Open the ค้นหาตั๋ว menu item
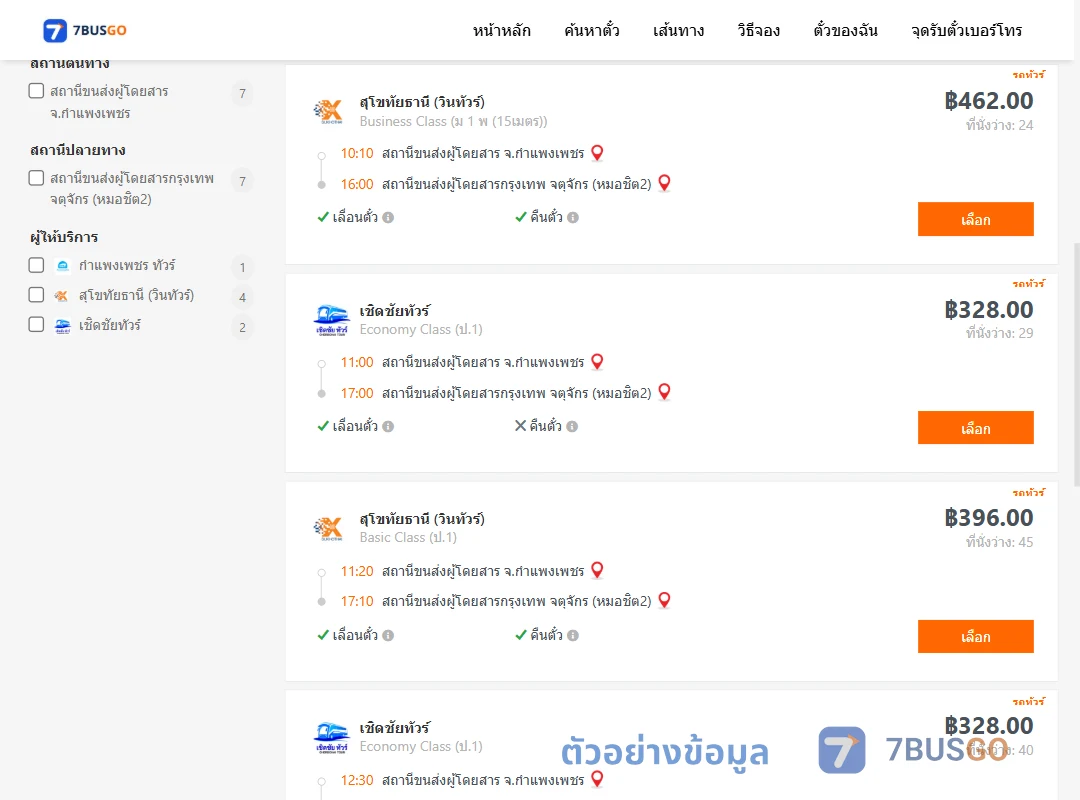1080x800 pixels. (592, 30)
